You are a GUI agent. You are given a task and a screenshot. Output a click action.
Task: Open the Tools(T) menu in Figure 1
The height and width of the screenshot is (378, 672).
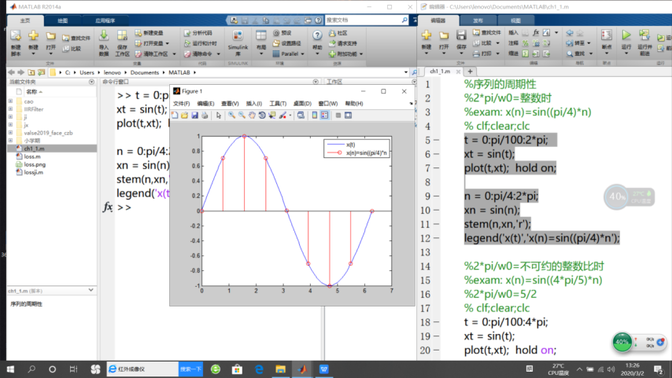(278, 104)
